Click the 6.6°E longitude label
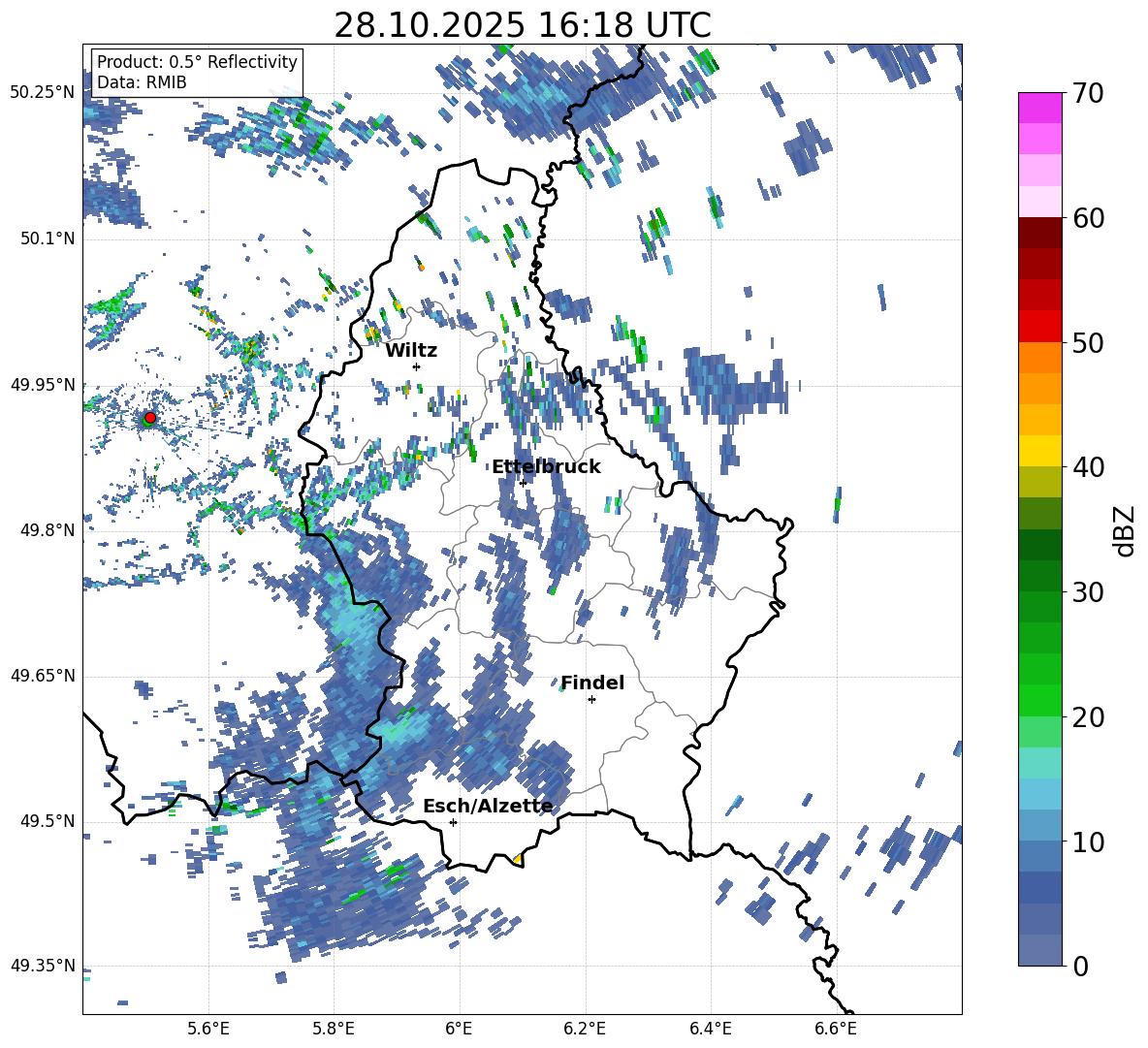The height and width of the screenshot is (1048, 1148). (836, 1029)
